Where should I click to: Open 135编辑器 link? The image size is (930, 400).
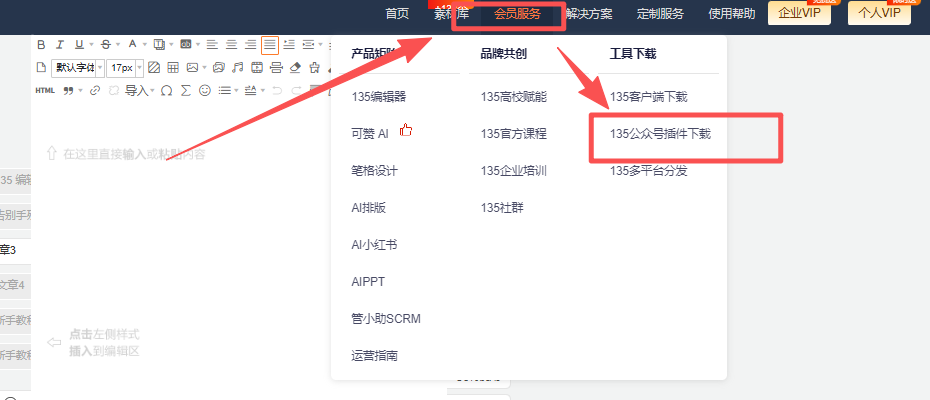(379, 97)
